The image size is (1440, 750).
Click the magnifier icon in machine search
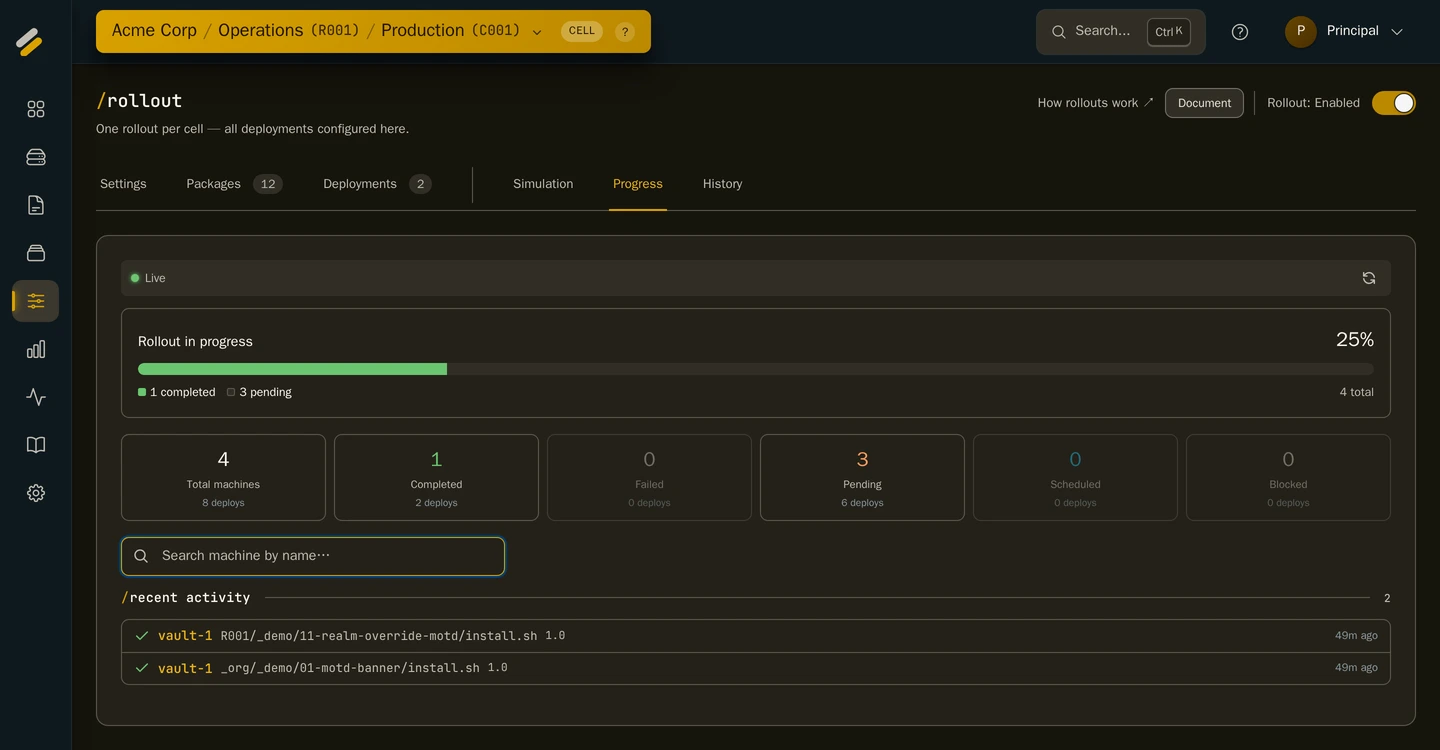coord(141,556)
